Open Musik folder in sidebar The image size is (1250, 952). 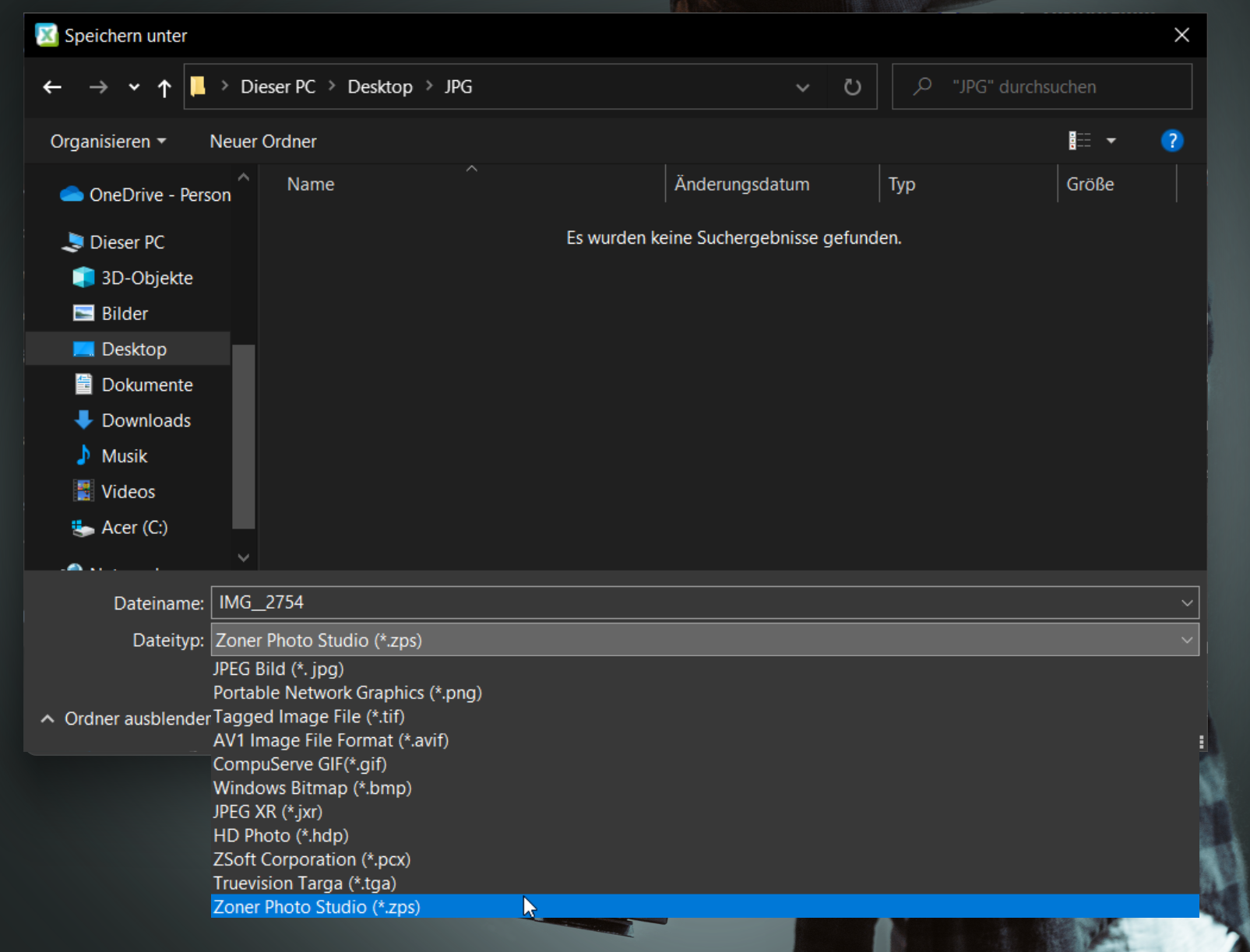111,456
